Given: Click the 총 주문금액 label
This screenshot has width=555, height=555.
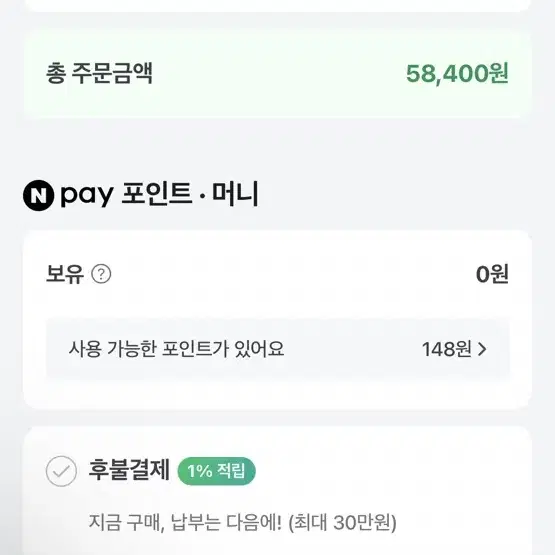Looking at the screenshot, I should (99, 74).
